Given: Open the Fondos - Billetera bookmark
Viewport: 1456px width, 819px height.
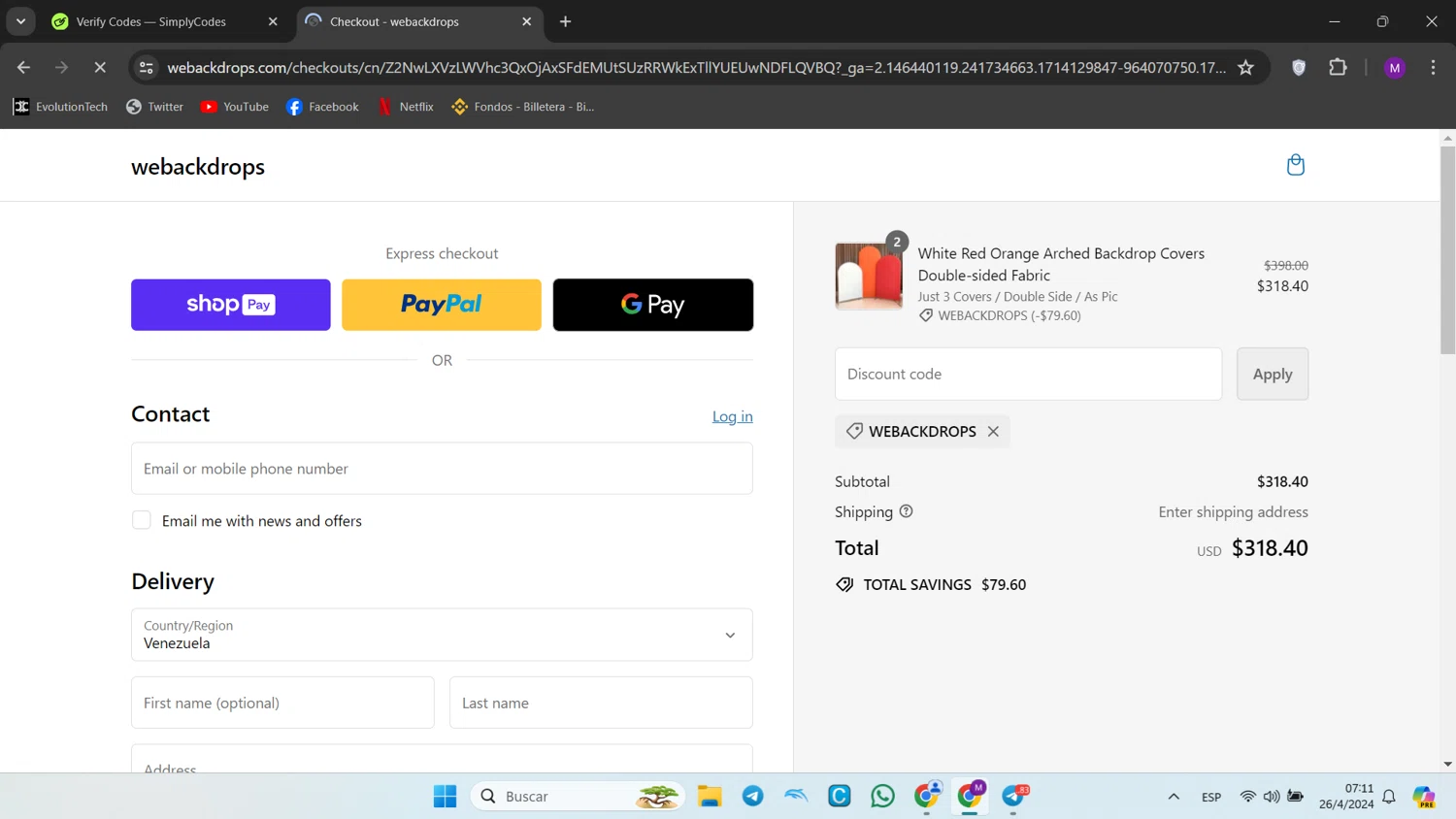Looking at the screenshot, I should pyautogui.click(x=523, y=107).
